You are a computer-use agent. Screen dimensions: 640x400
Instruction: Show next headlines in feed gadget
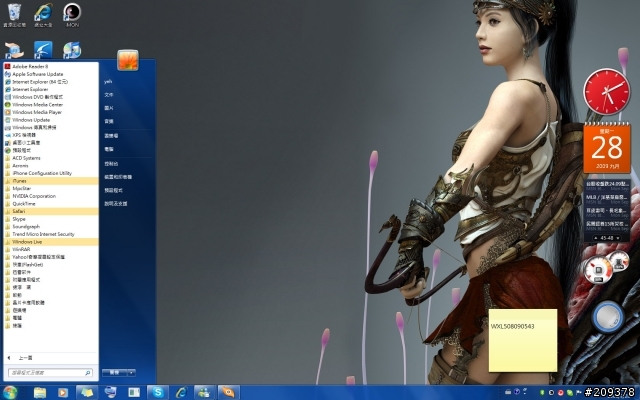[618, 238]
